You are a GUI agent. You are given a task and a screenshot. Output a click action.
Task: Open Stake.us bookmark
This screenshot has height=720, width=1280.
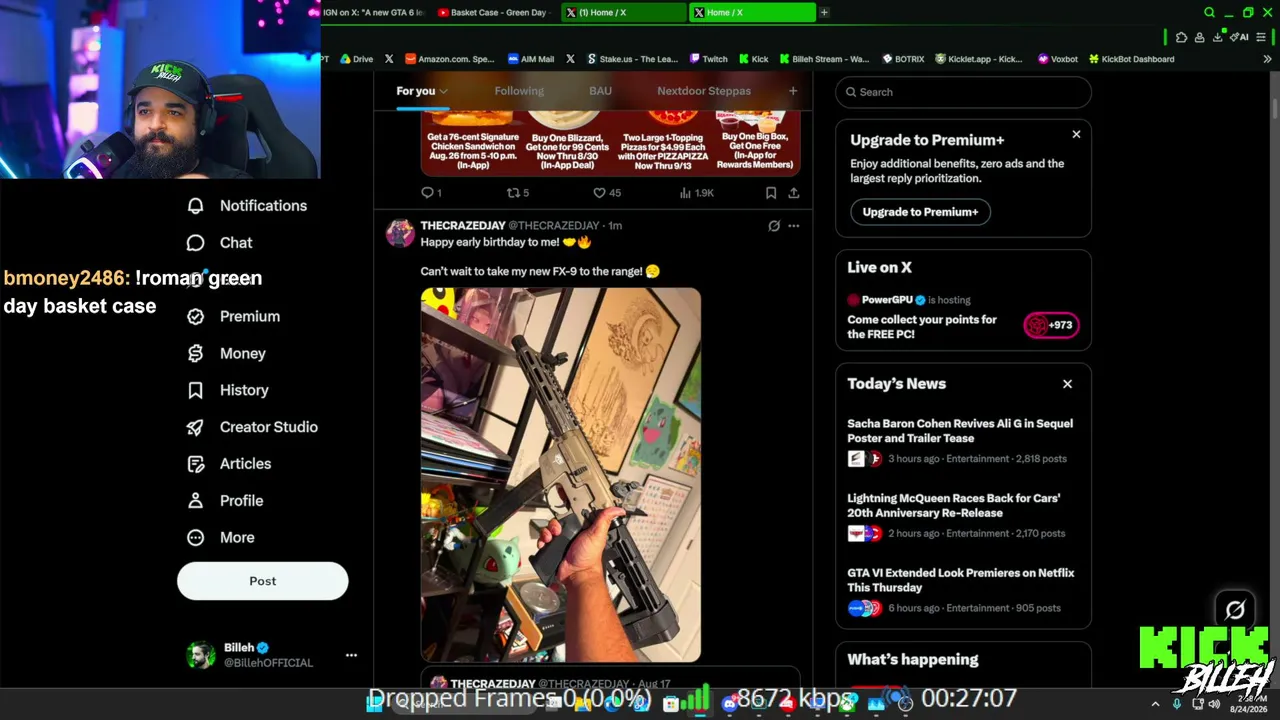(633, 59)
